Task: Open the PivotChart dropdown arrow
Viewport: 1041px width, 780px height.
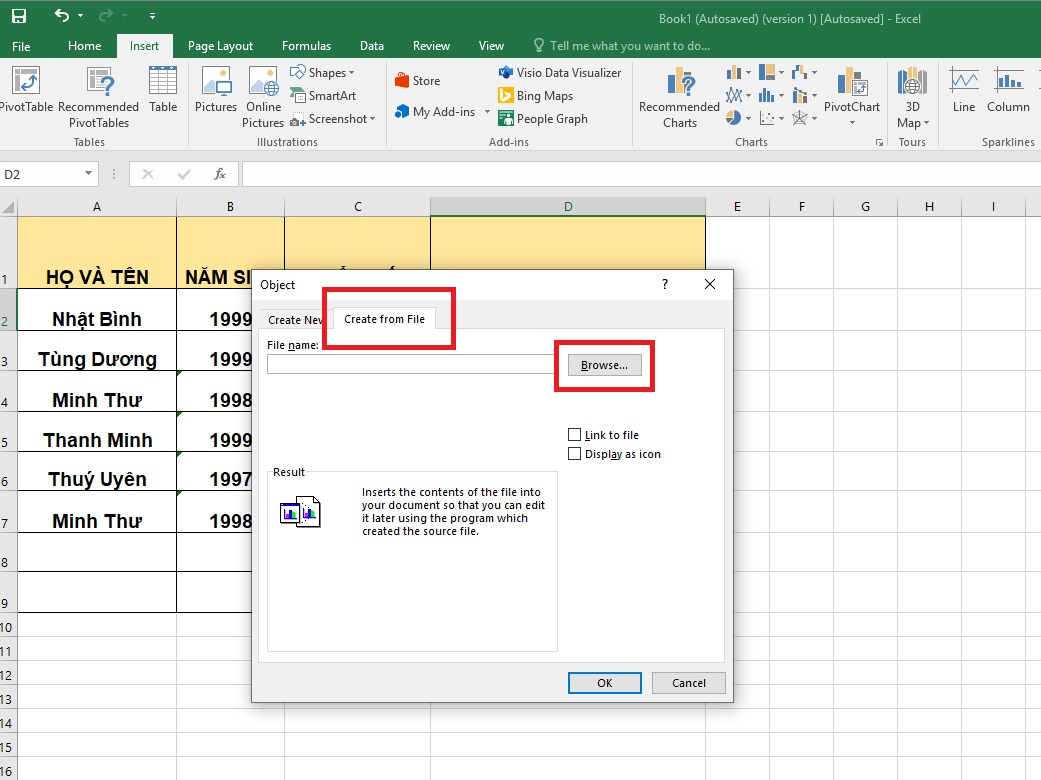Action: (x=852, y=123)
